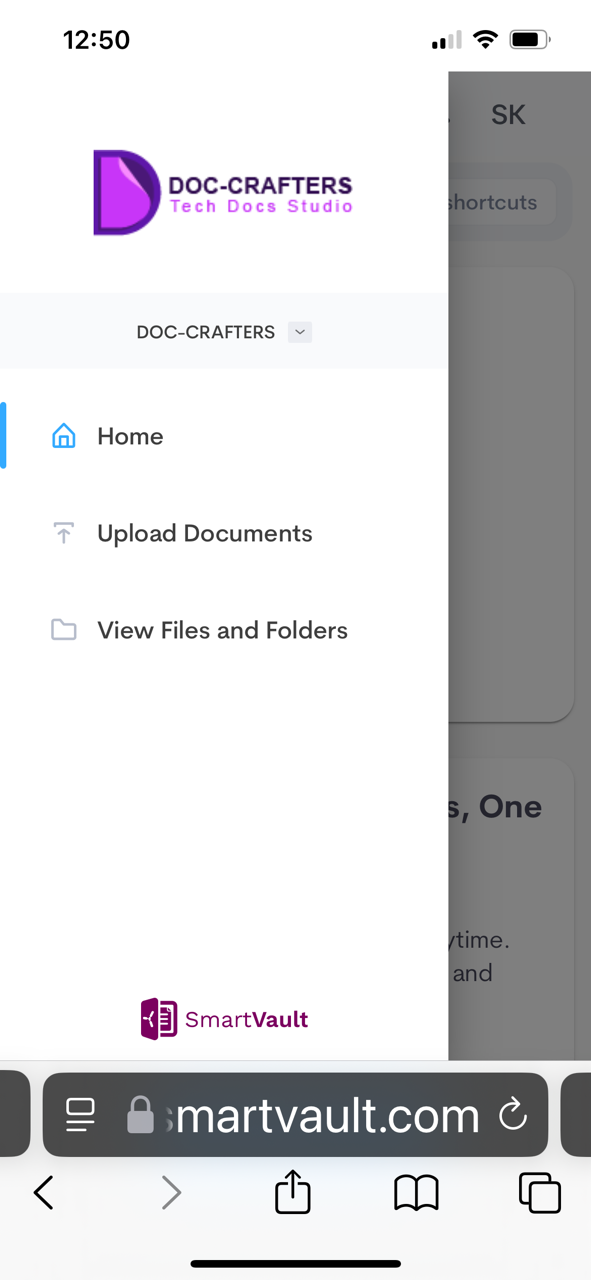
Task: Open the Safari share sheet icon
Action: click(x=293, y=1192)
